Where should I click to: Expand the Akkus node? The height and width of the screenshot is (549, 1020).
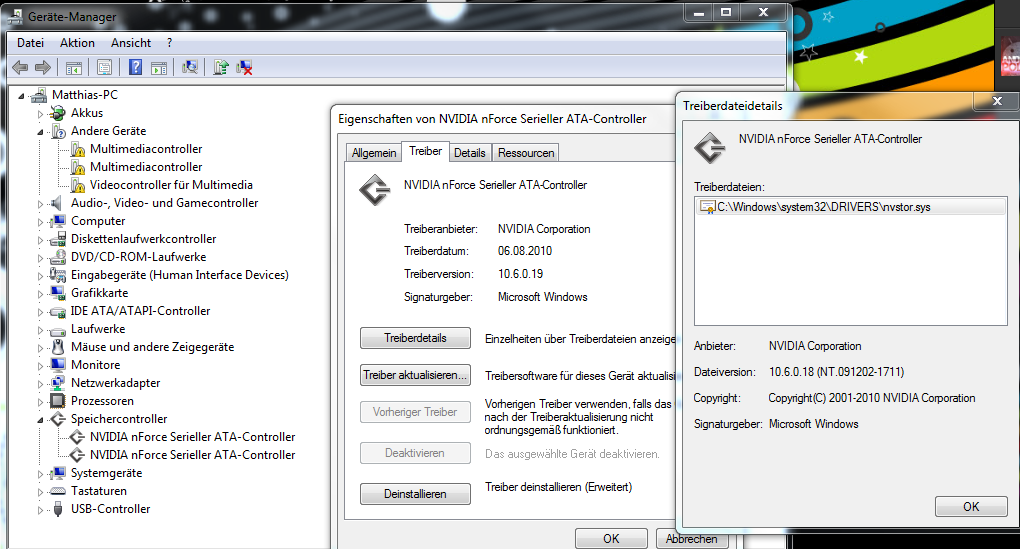coord(40,114)
